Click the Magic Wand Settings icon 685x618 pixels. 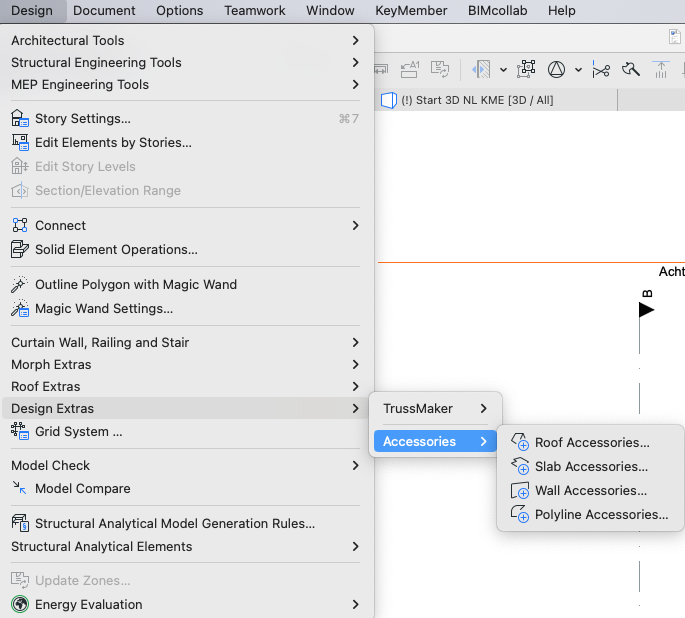click(20, 308)
